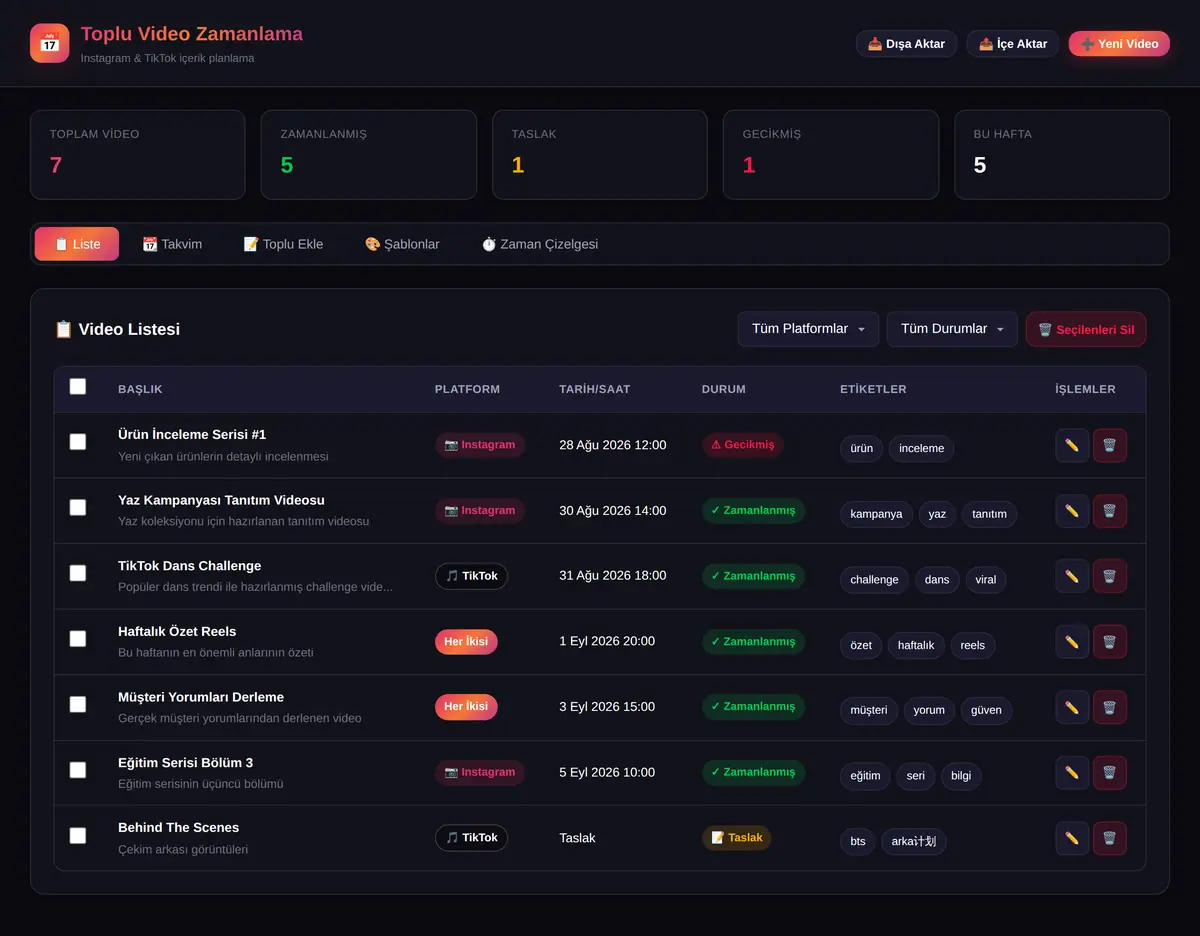This screenshot has width=1200, height=936.
Task: Tick the Eğitim Serisi Bölüm 3 checkbox
Action: click(78, 769)
